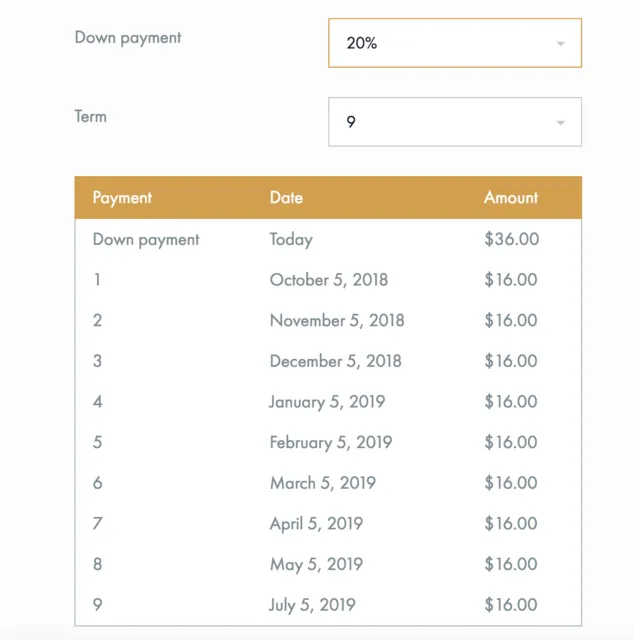Click the Term field label

pyautogui.click(x=91, y=117)
